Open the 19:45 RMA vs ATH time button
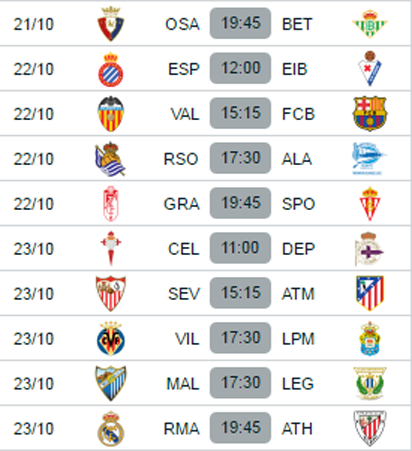The image size is (412, 451). point(240,428)
